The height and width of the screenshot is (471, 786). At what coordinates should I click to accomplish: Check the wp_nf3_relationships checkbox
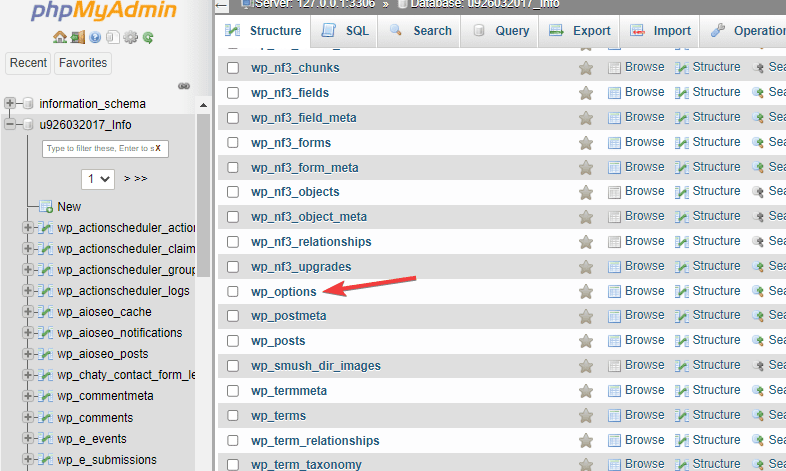233,242
